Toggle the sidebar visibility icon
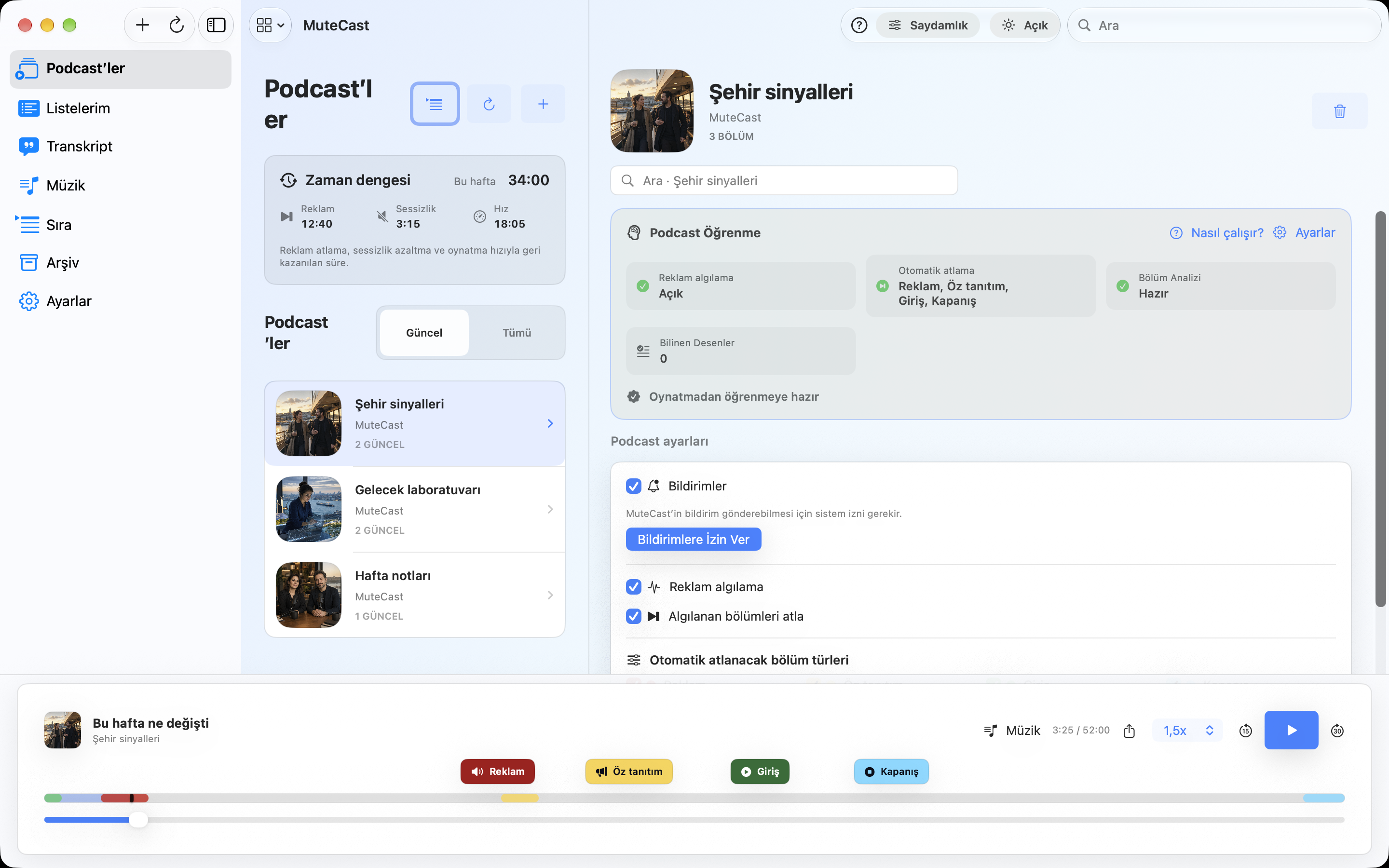Viewport: 1389px width, 868px height. point(217,25)
